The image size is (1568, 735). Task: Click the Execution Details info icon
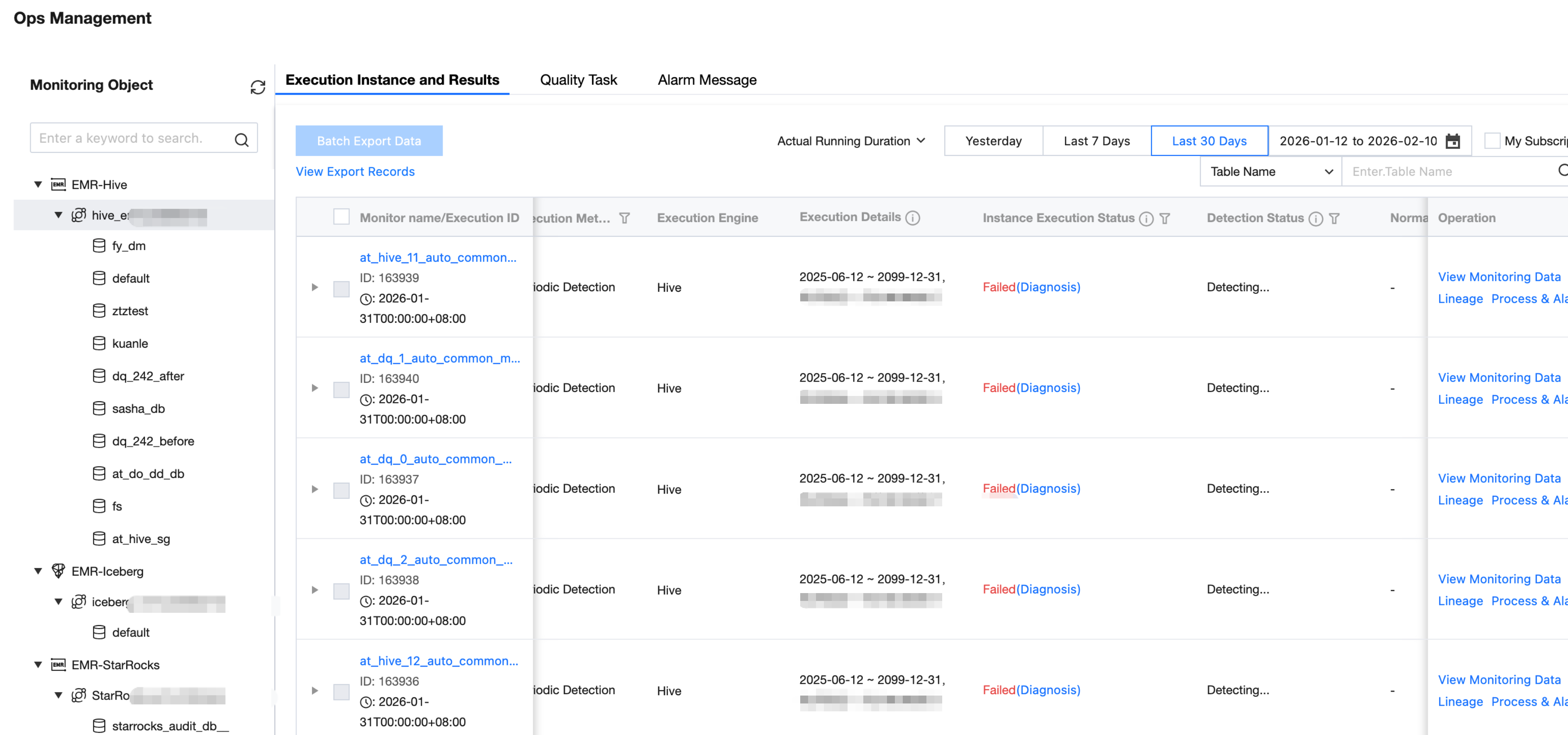coord(912,218)
